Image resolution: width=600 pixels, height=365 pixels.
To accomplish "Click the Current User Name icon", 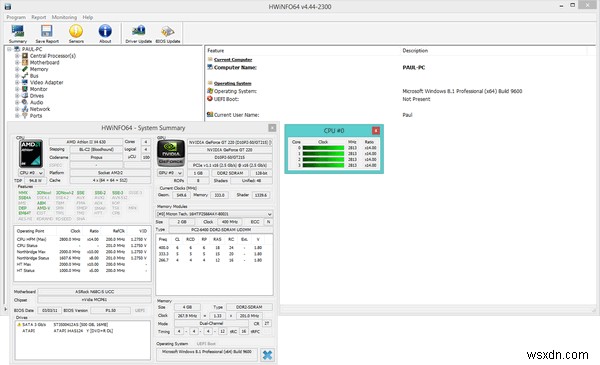I will (x=210, y=114).
